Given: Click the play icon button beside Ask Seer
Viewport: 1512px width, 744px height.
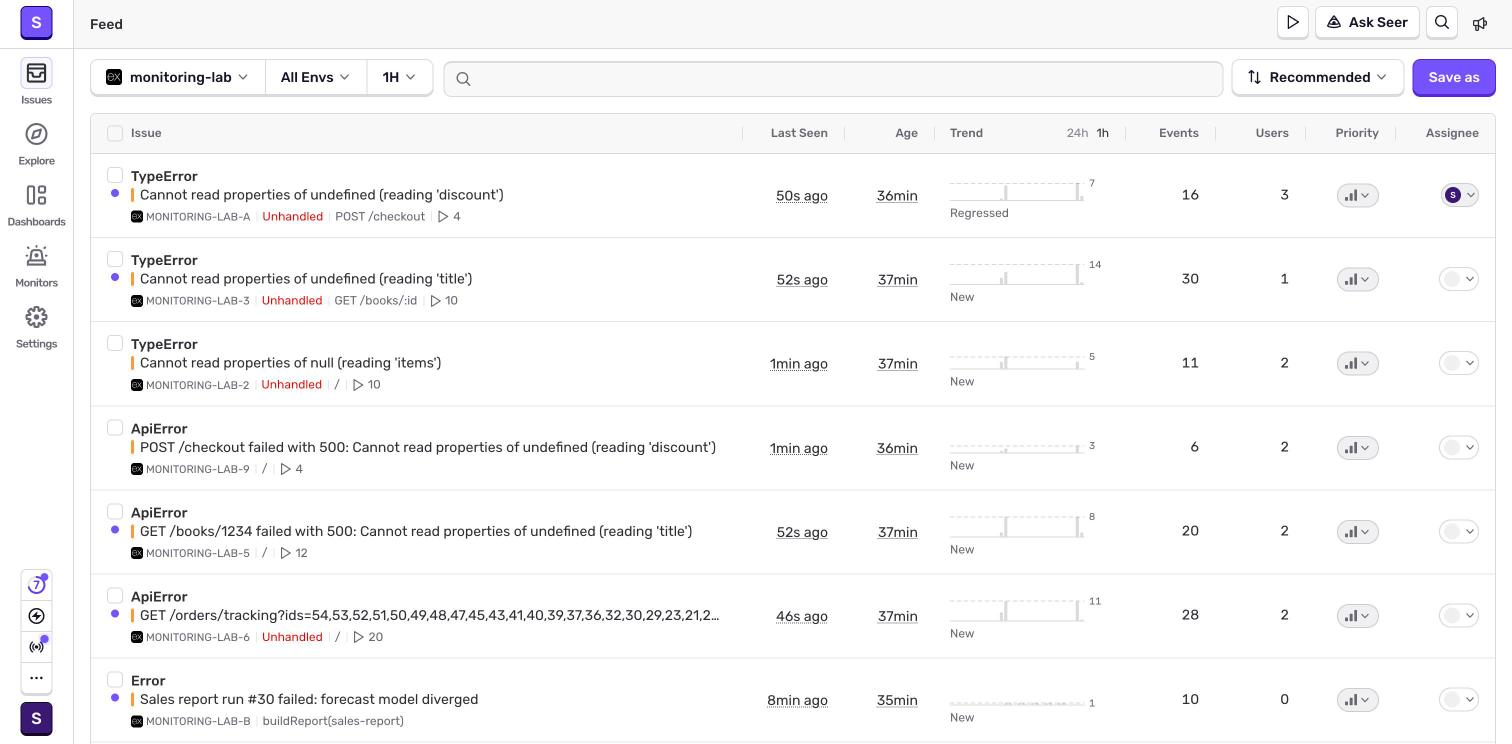Looking at the screenshot, I should coord(1293,22).
